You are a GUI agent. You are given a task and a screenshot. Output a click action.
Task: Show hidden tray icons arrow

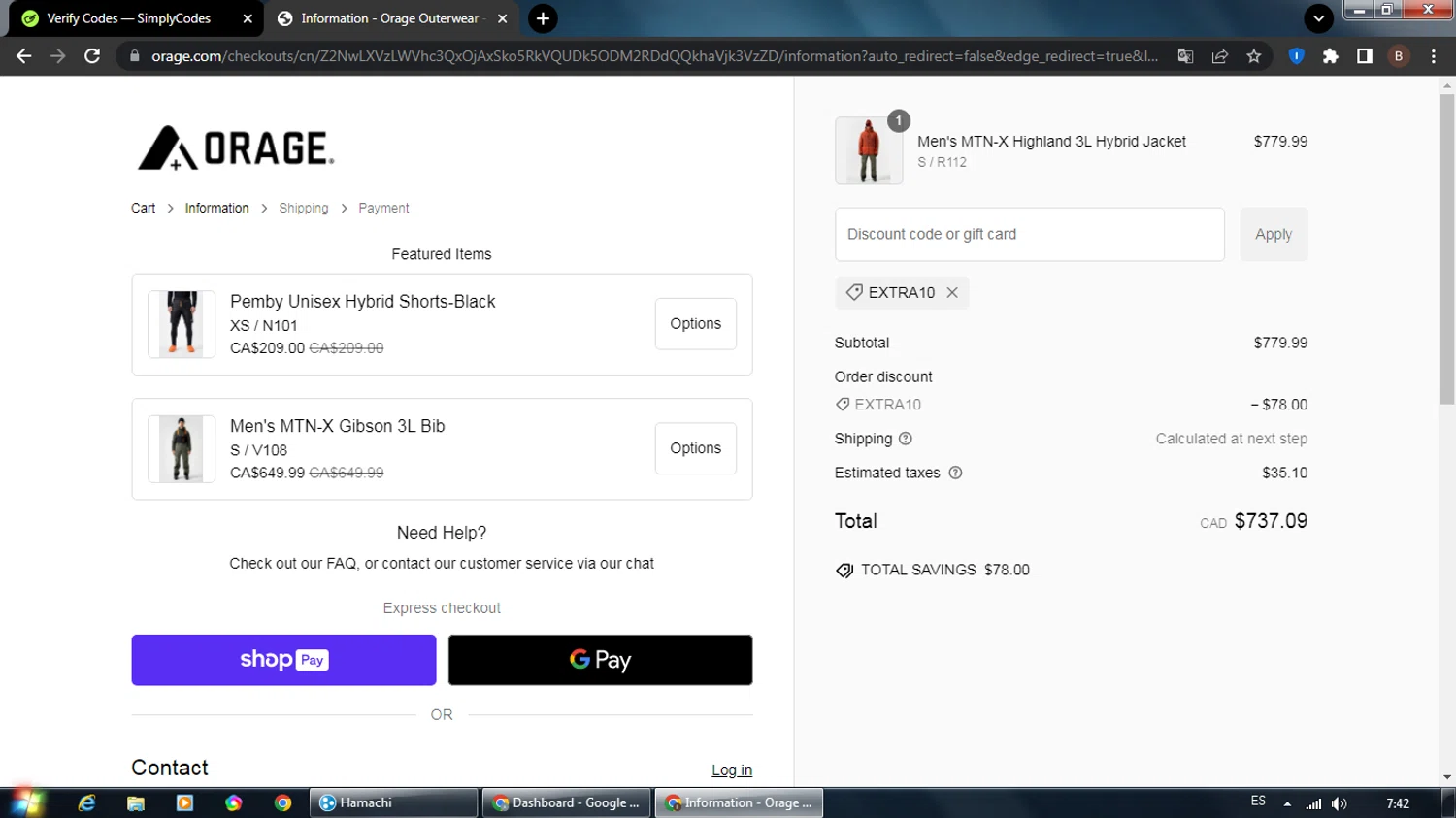[1287, 803]
